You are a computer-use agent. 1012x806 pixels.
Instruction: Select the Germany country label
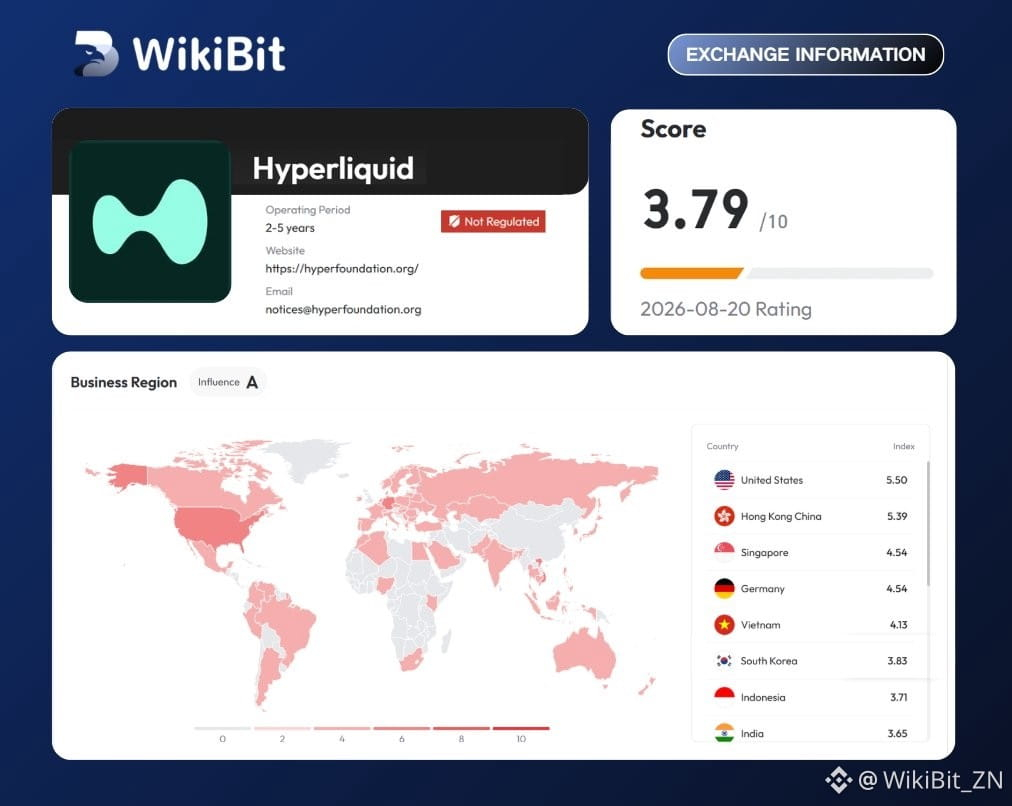[763, 589]
